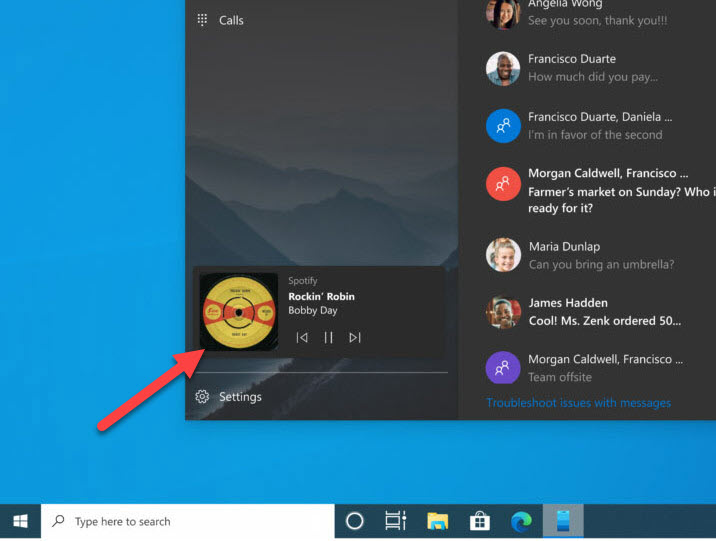
Task: Select the Team offsite group chat
Action: click(600, 368)
